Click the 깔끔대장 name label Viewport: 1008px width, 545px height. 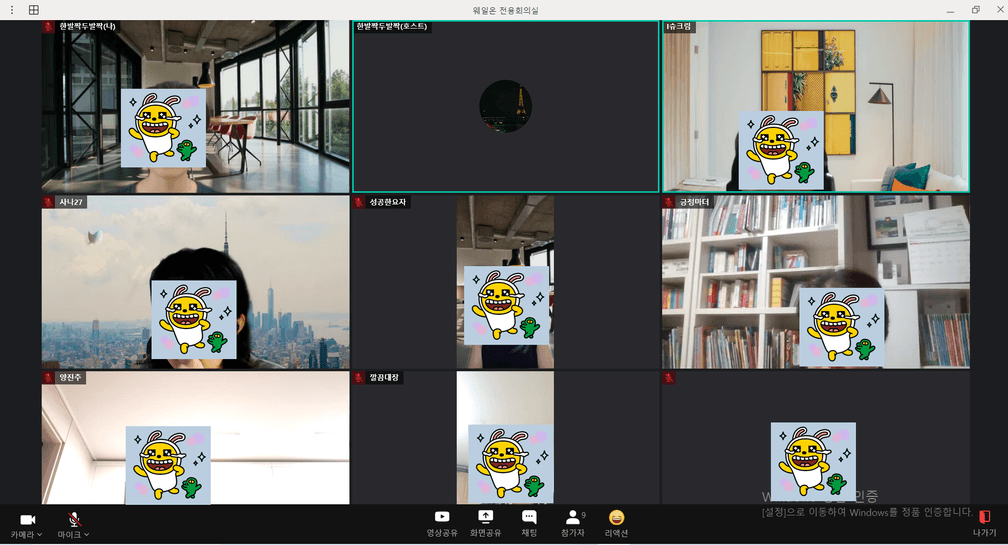384,377
